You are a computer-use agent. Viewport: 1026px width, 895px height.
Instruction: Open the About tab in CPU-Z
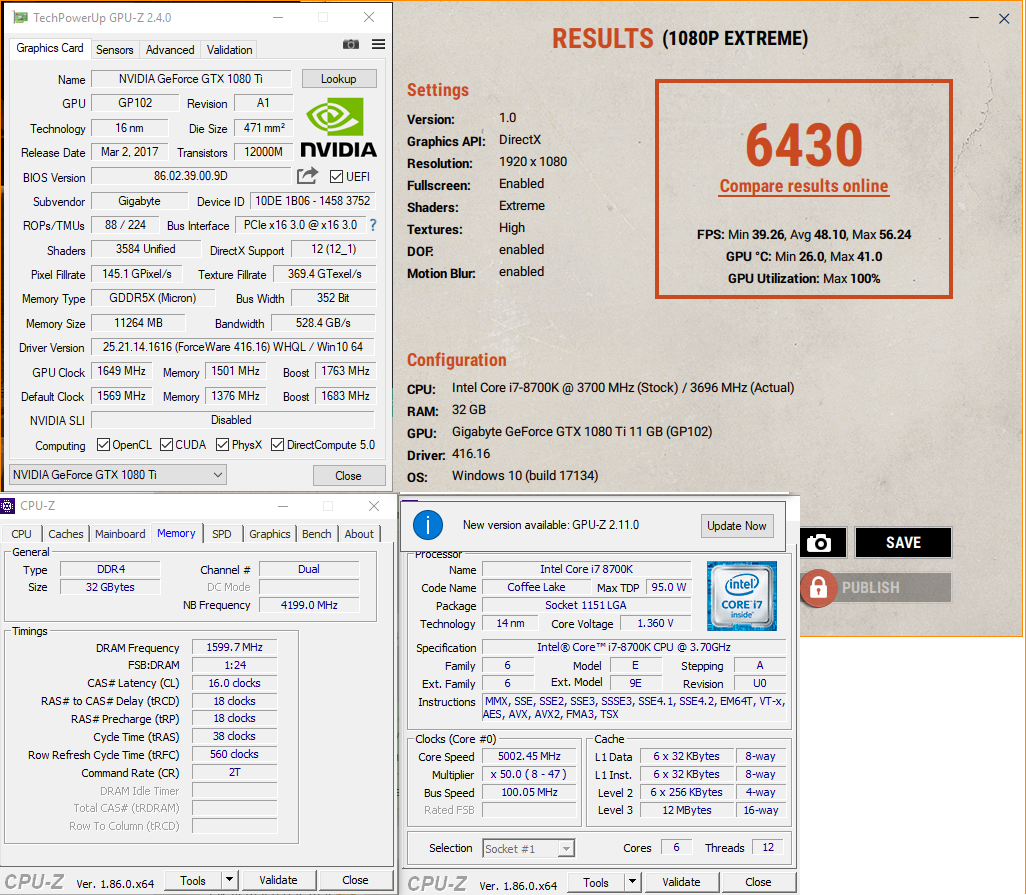359,534
